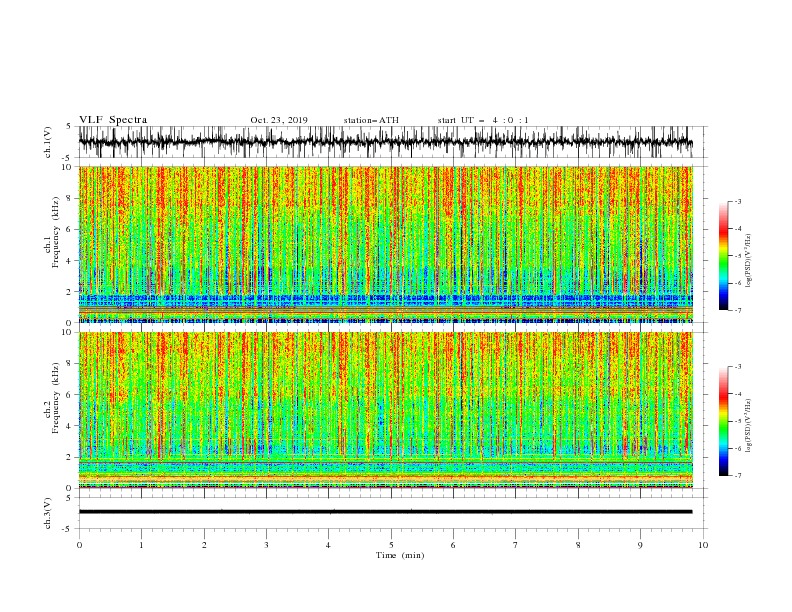Screen dimensions: 792x612
Task: Click the "-5" label on ch.2 color bar
Action: coord(738,421)
